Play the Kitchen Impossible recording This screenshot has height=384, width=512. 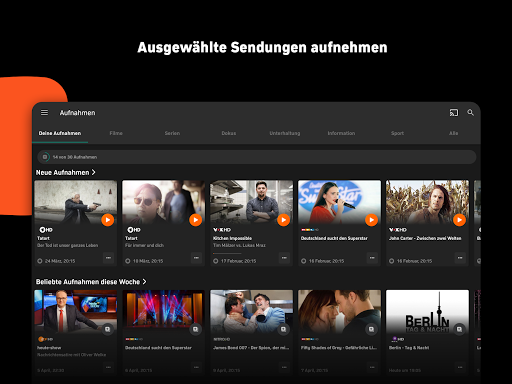click(284, 220)
